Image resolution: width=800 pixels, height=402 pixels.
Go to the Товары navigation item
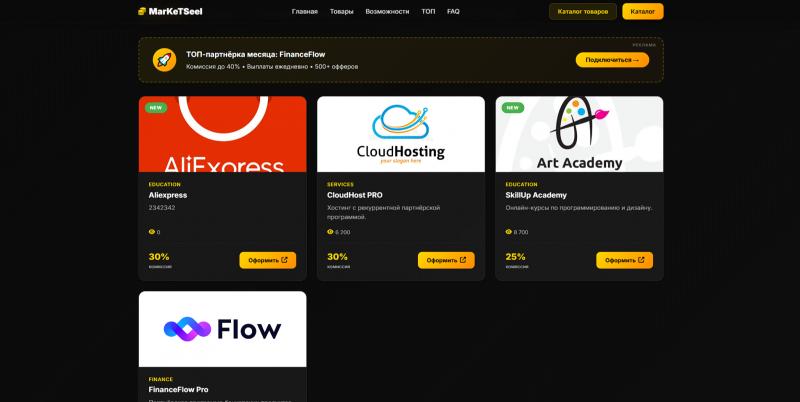pyautogui.click(x=341, y=11)
